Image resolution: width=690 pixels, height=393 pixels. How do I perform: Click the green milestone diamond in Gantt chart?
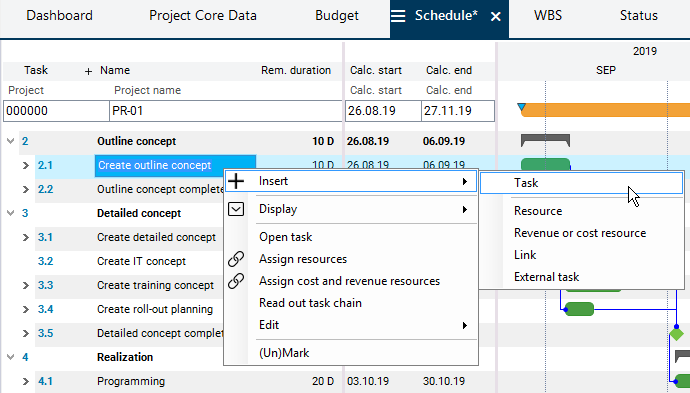pos(676,334)
